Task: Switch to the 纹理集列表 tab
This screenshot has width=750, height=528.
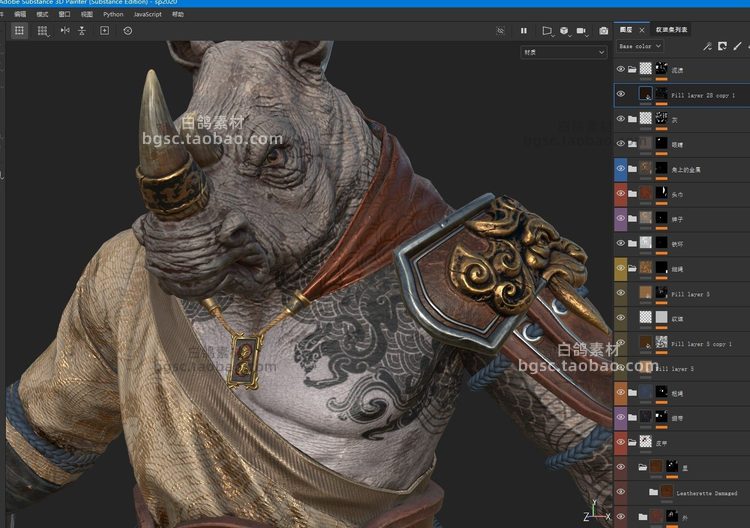Action: [x=672, y=30]
